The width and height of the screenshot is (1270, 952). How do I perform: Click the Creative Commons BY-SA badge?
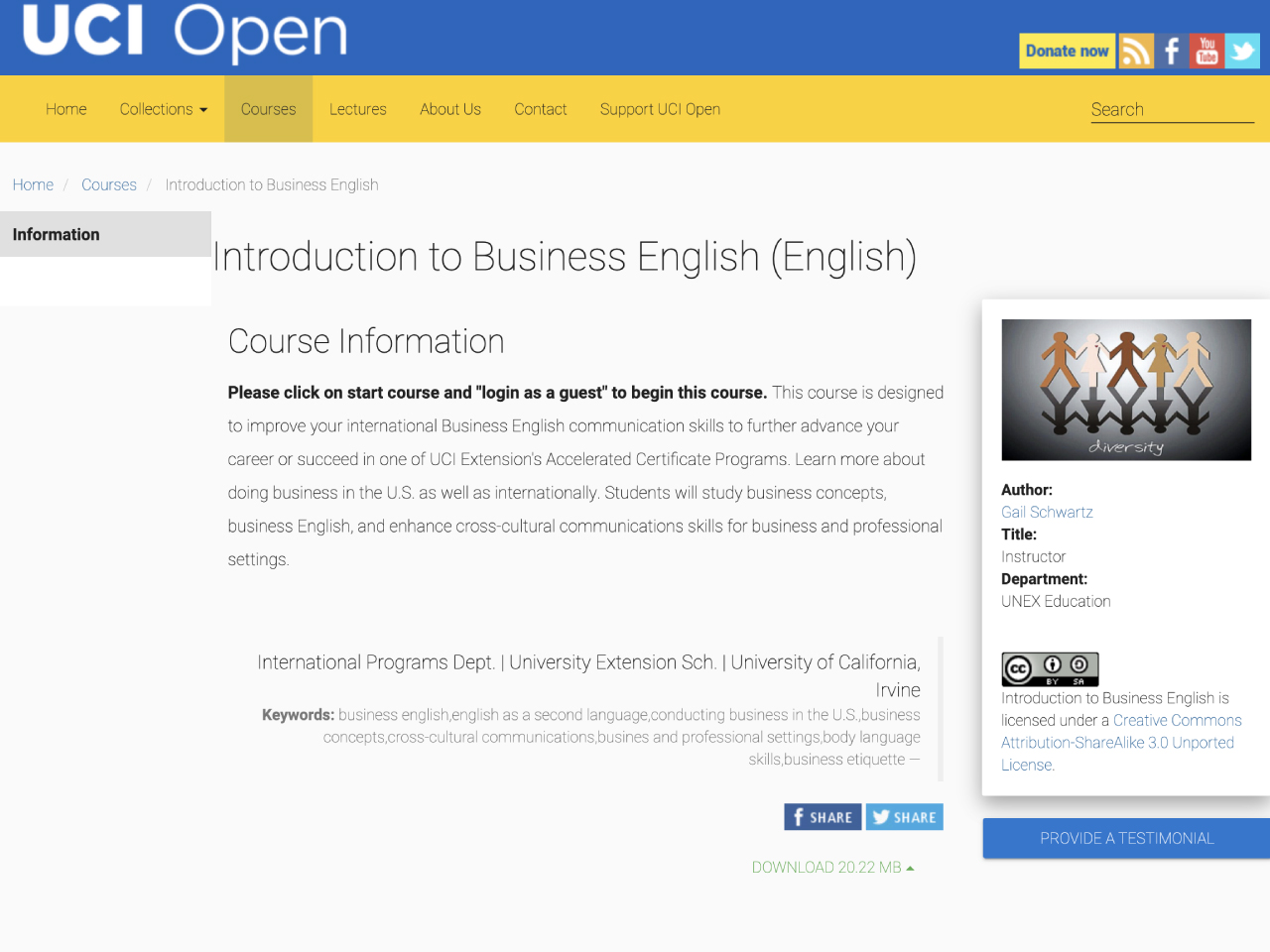[x=1050, y=669]
